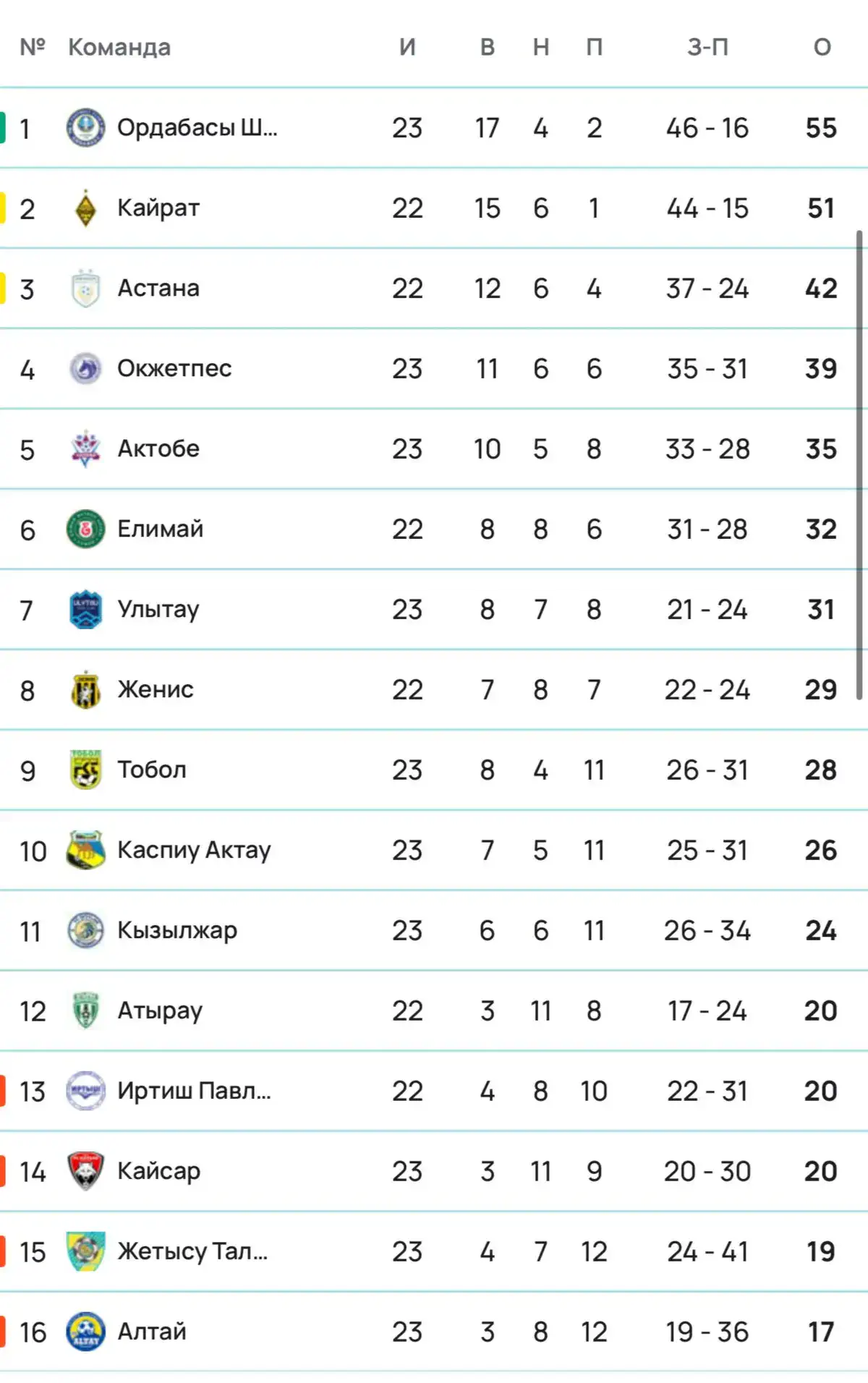Click the Каспиу Актау team name

pyautogui.click(x=195, y=850)
